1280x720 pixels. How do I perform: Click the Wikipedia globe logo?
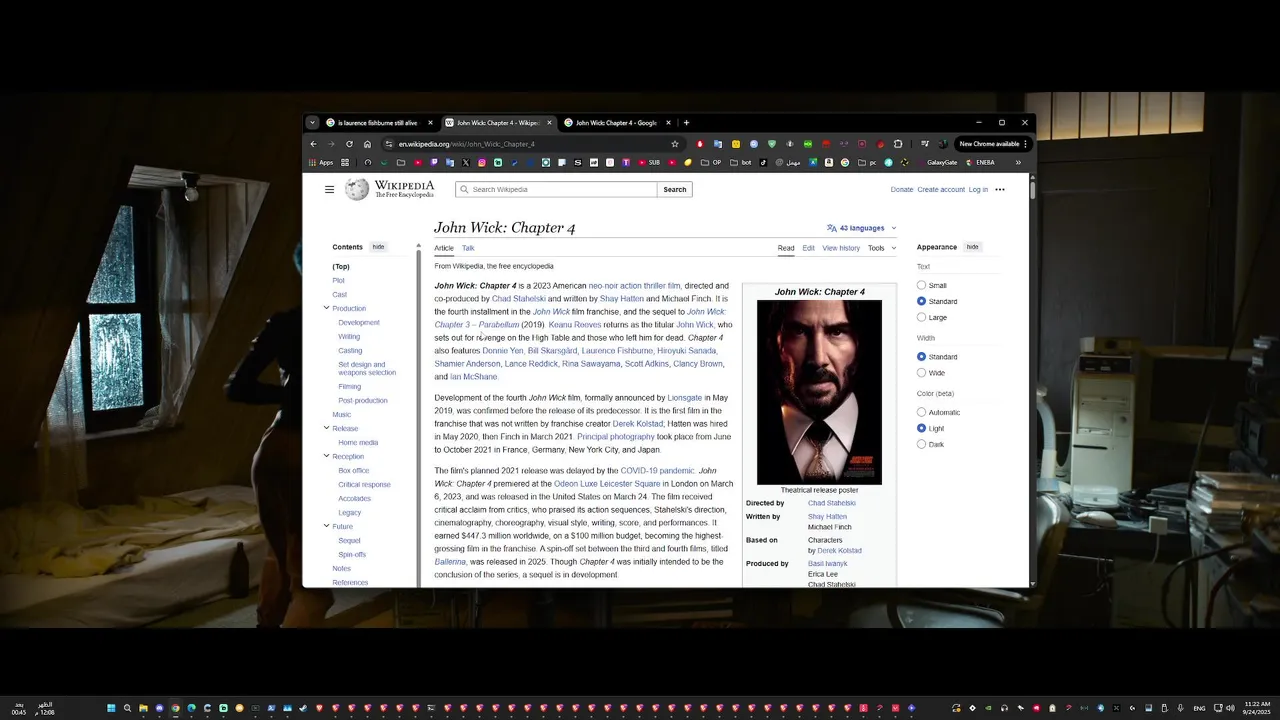pyautogui.click(x=357, y=189)
